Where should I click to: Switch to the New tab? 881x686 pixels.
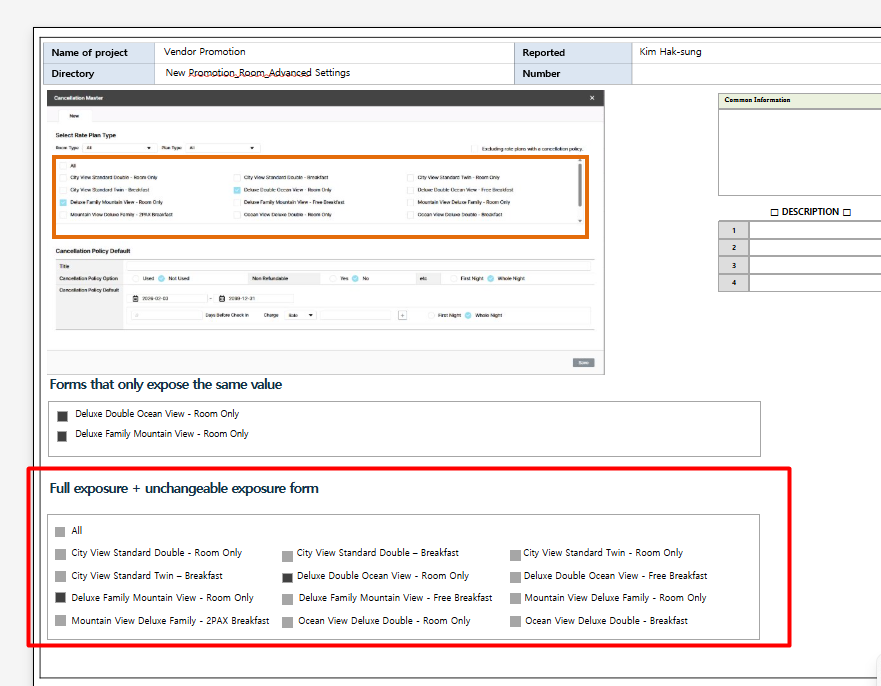click(74, 116)
